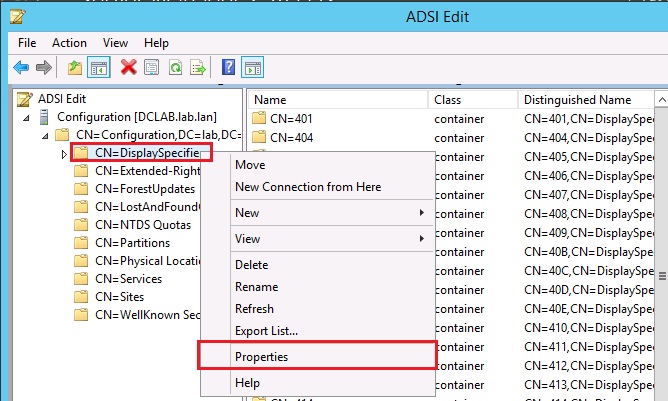The width and height of the screenshot is (668, 401).
Task: Click the Refresh toolbar icon
Action: 177,67
